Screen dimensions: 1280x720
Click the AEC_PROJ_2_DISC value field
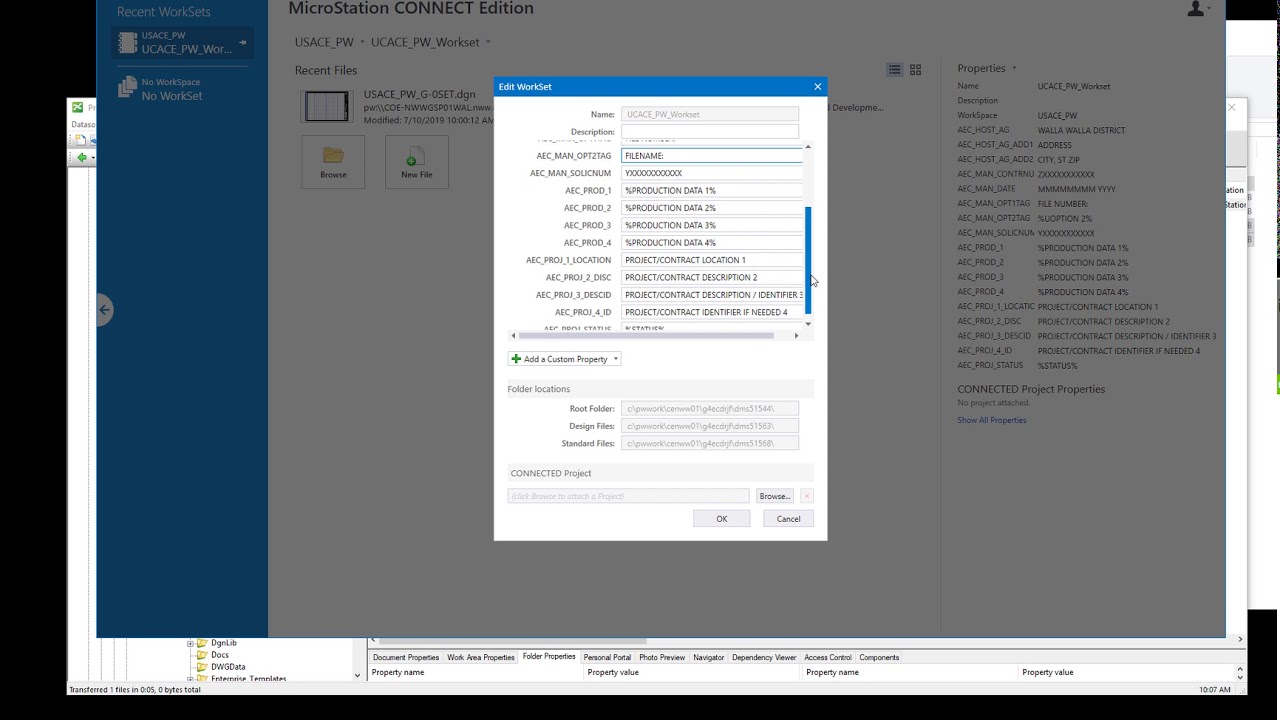pyautogui.click(x=712, y=277)
